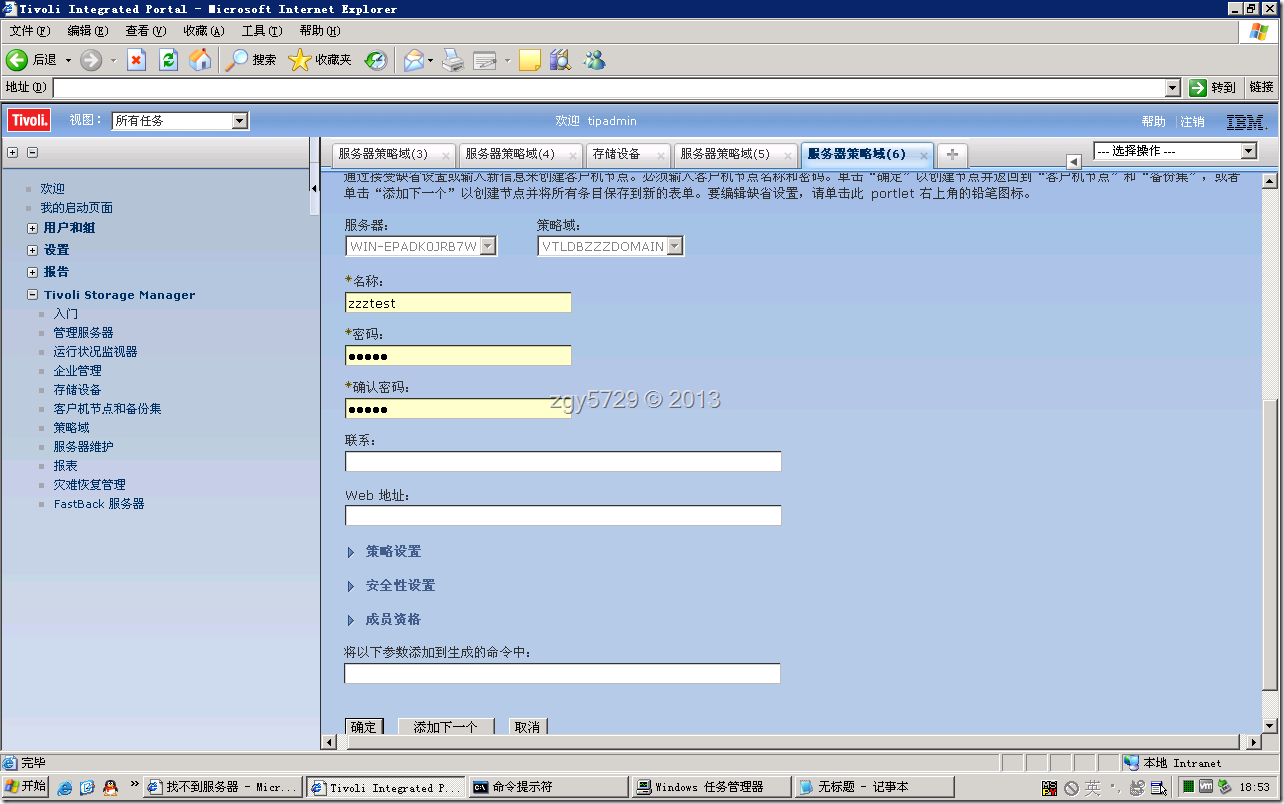Open the 工具 menu
Screen dimensions: 1284x804
(262, 31)
